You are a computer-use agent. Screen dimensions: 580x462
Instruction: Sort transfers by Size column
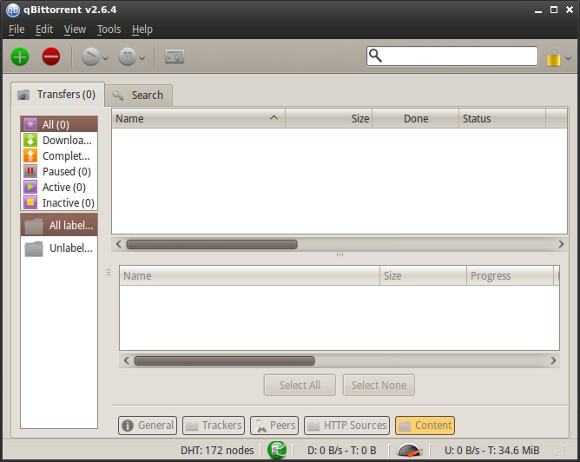tap(329, 118)
